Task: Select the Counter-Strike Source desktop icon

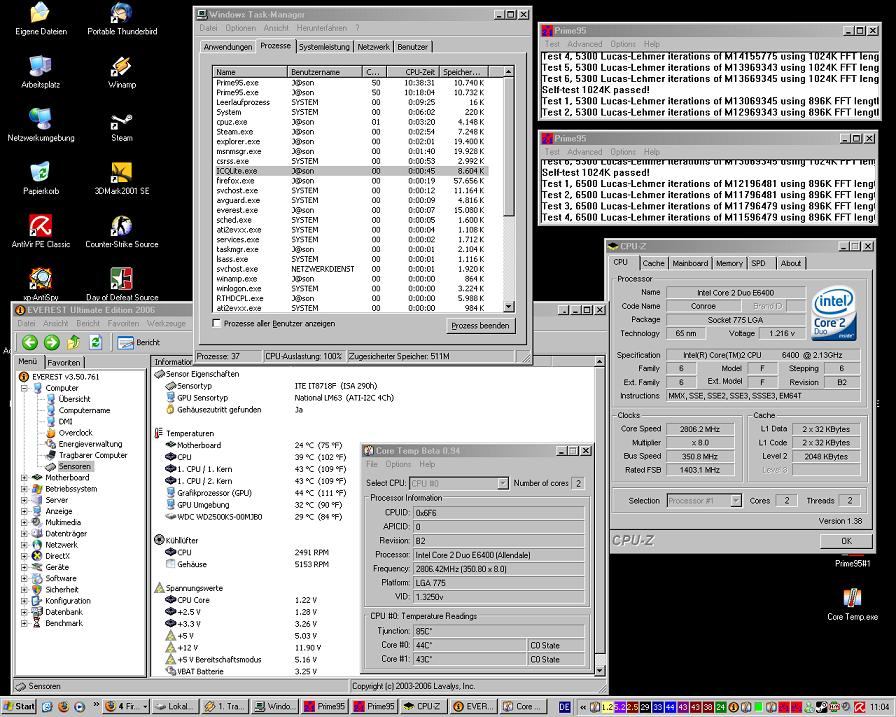Action: pos(122,232)
